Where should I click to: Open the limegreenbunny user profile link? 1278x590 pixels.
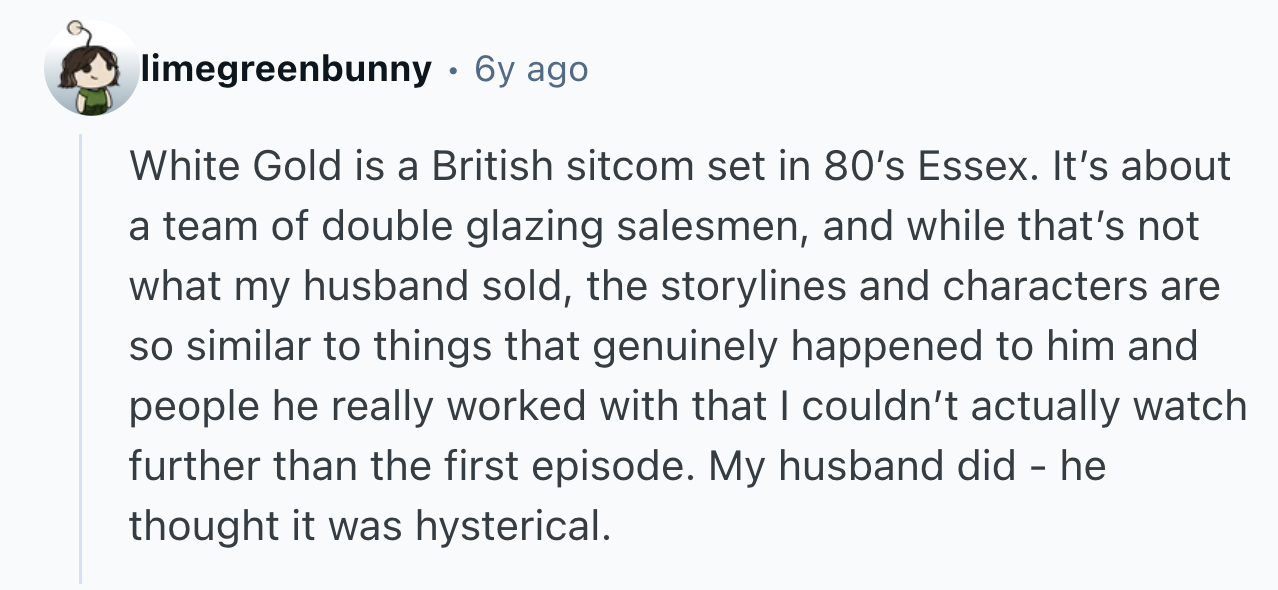[286, 69]
